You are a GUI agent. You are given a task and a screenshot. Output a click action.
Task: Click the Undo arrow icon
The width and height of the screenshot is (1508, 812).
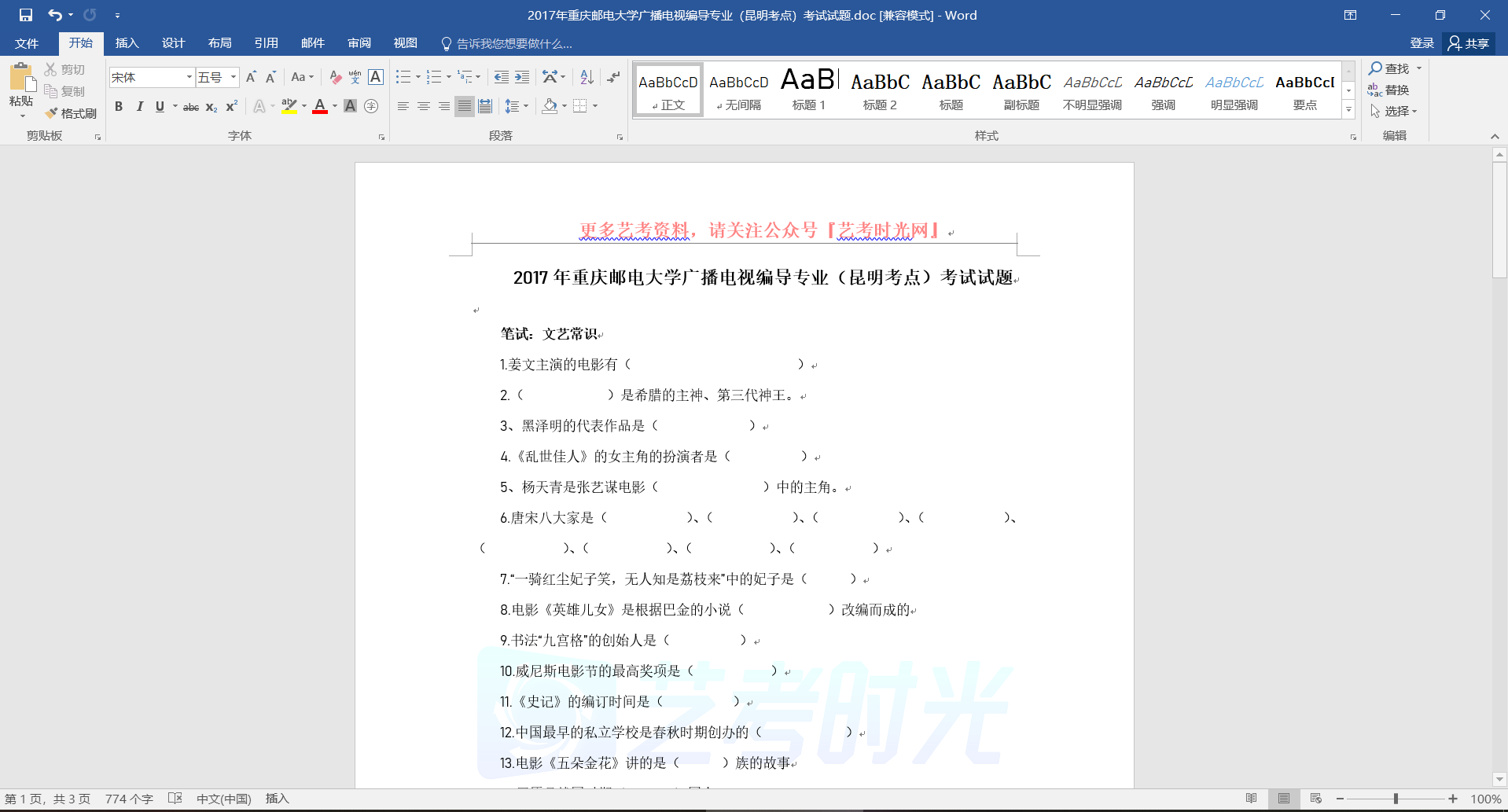point(54,15)
